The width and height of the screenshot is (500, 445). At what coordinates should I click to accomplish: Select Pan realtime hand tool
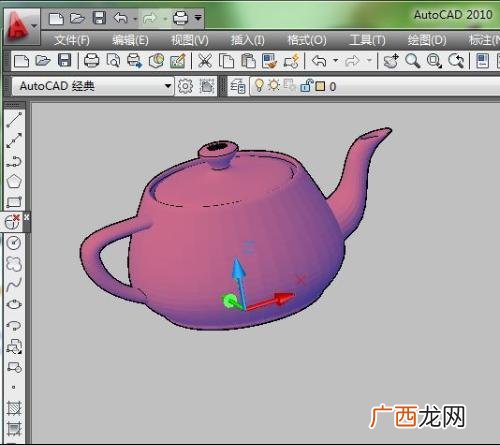point(391,61)
